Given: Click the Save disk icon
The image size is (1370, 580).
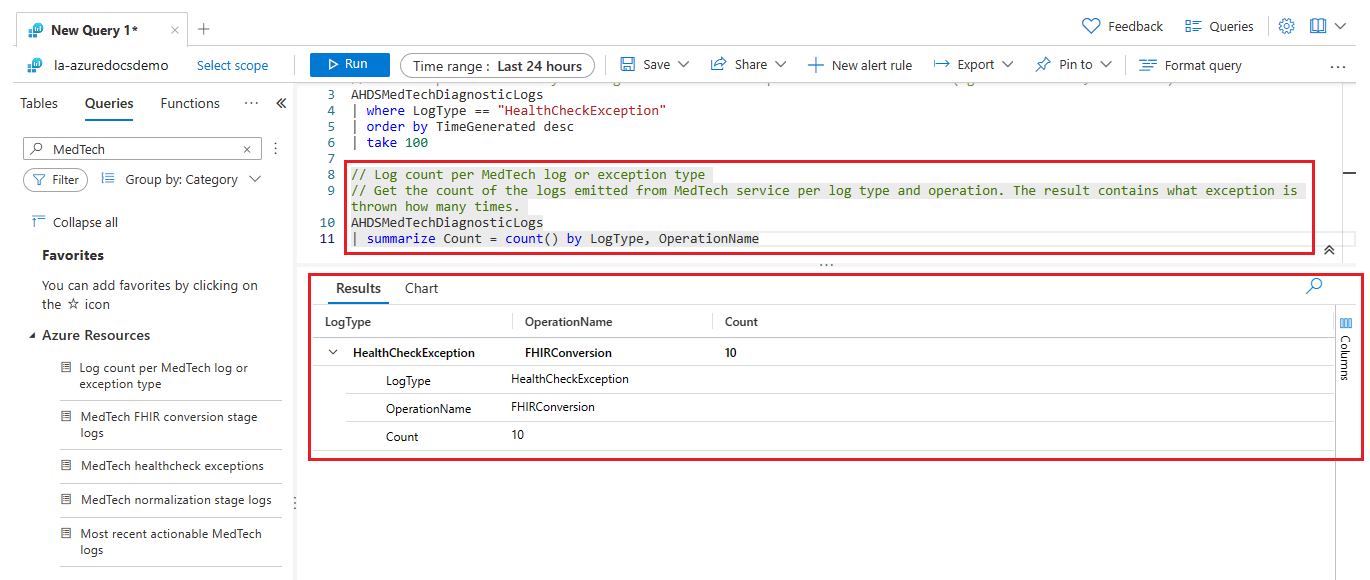Looking at the screenshot, I should coord(628,65).
